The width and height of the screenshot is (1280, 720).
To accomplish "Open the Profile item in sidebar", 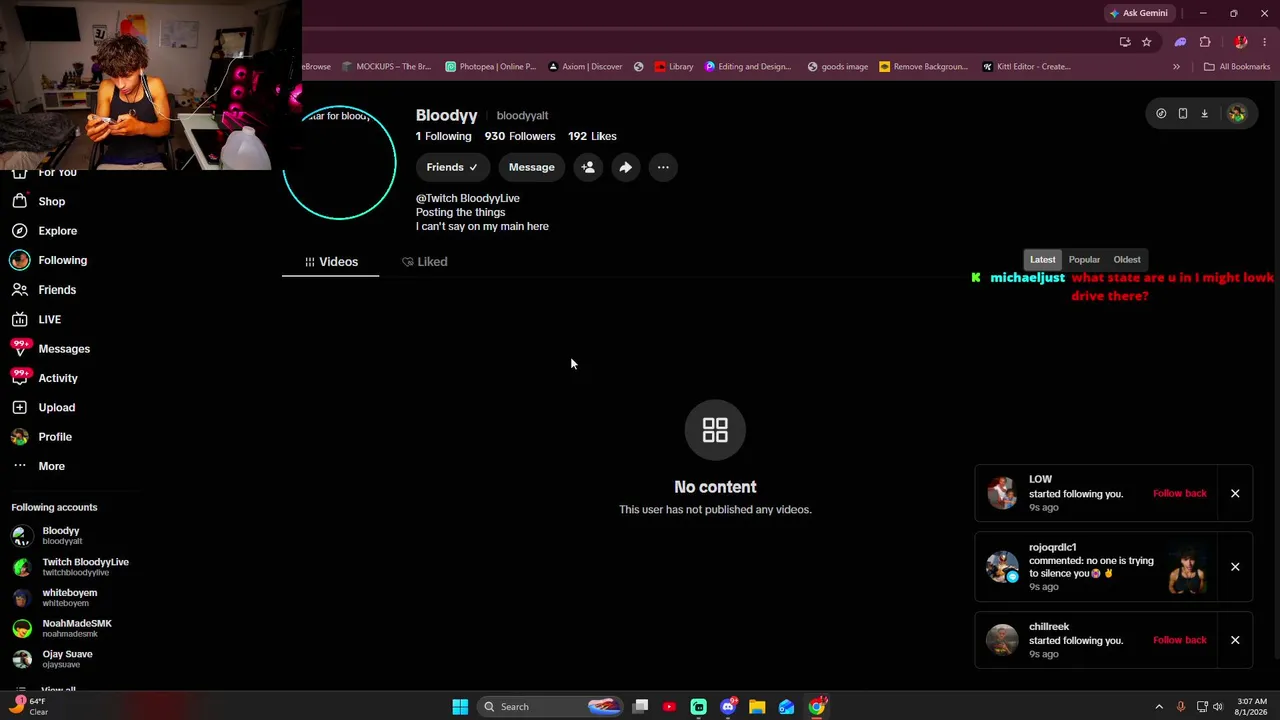I will [x=41, y=437].
